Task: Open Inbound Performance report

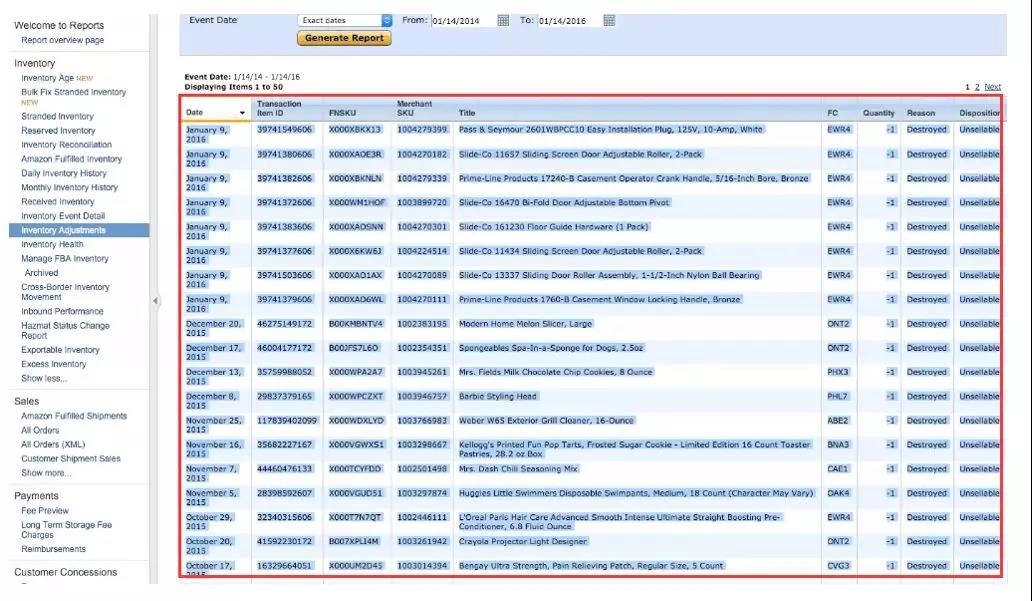Action: (62, 311)
